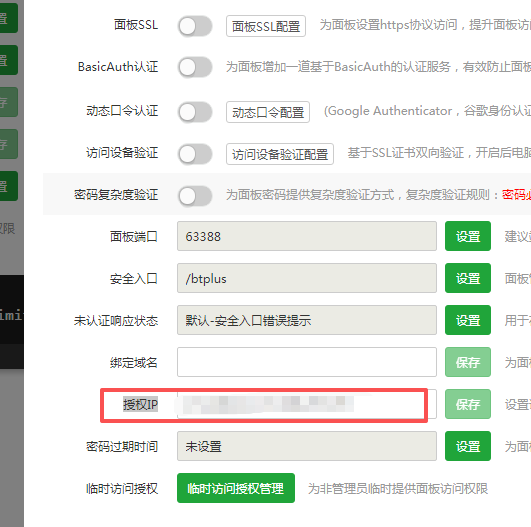Click the 动态口令认证 label
The height and width of the screenshot is (527, 531).
(x=122, y=111)
